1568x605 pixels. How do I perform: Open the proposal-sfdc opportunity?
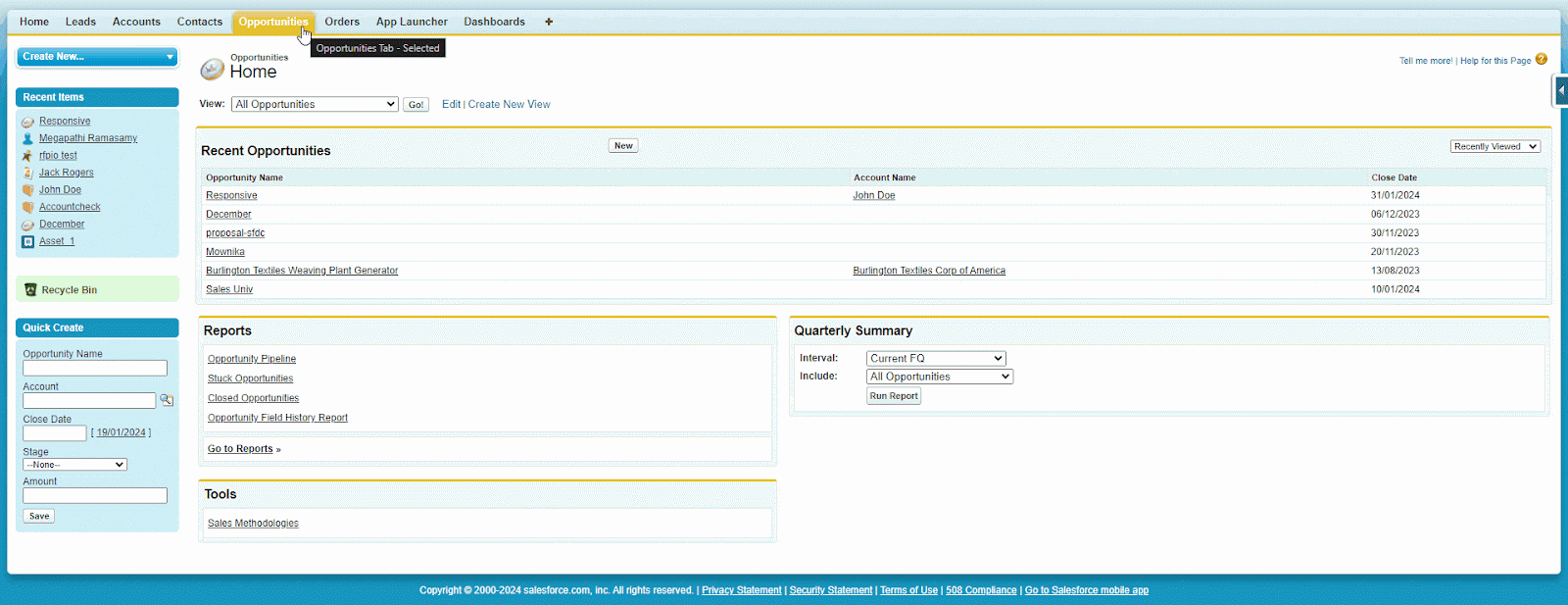235,233
